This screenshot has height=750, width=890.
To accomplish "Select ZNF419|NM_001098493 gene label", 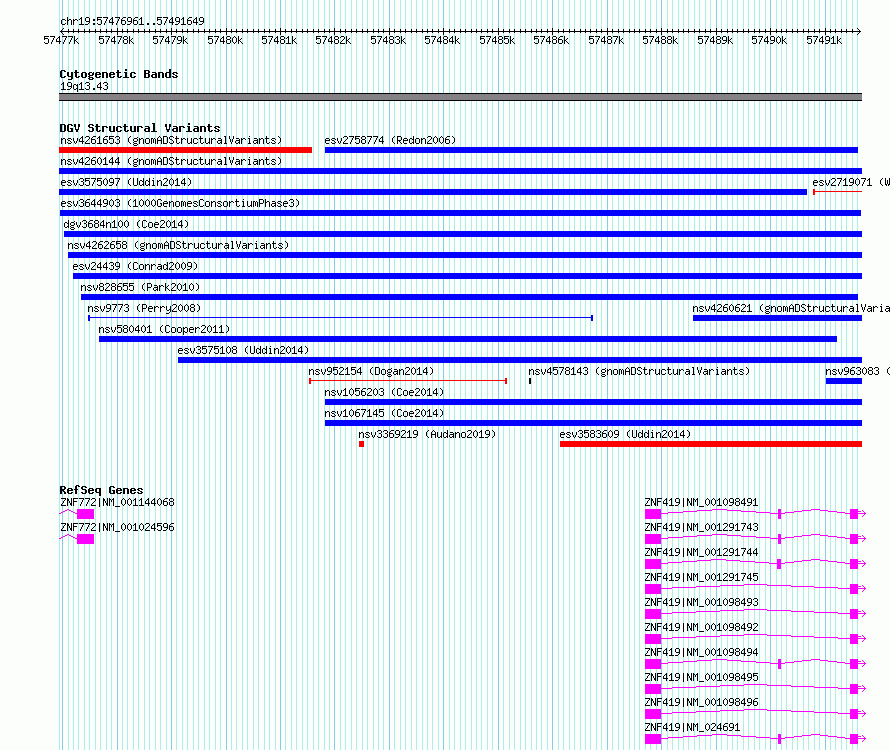I will click(702, 602).
